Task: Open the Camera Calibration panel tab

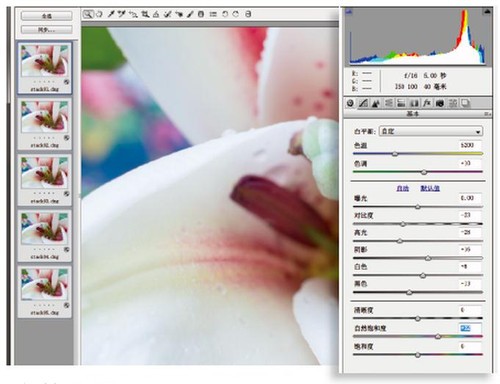Action: (x=440, y=103)
